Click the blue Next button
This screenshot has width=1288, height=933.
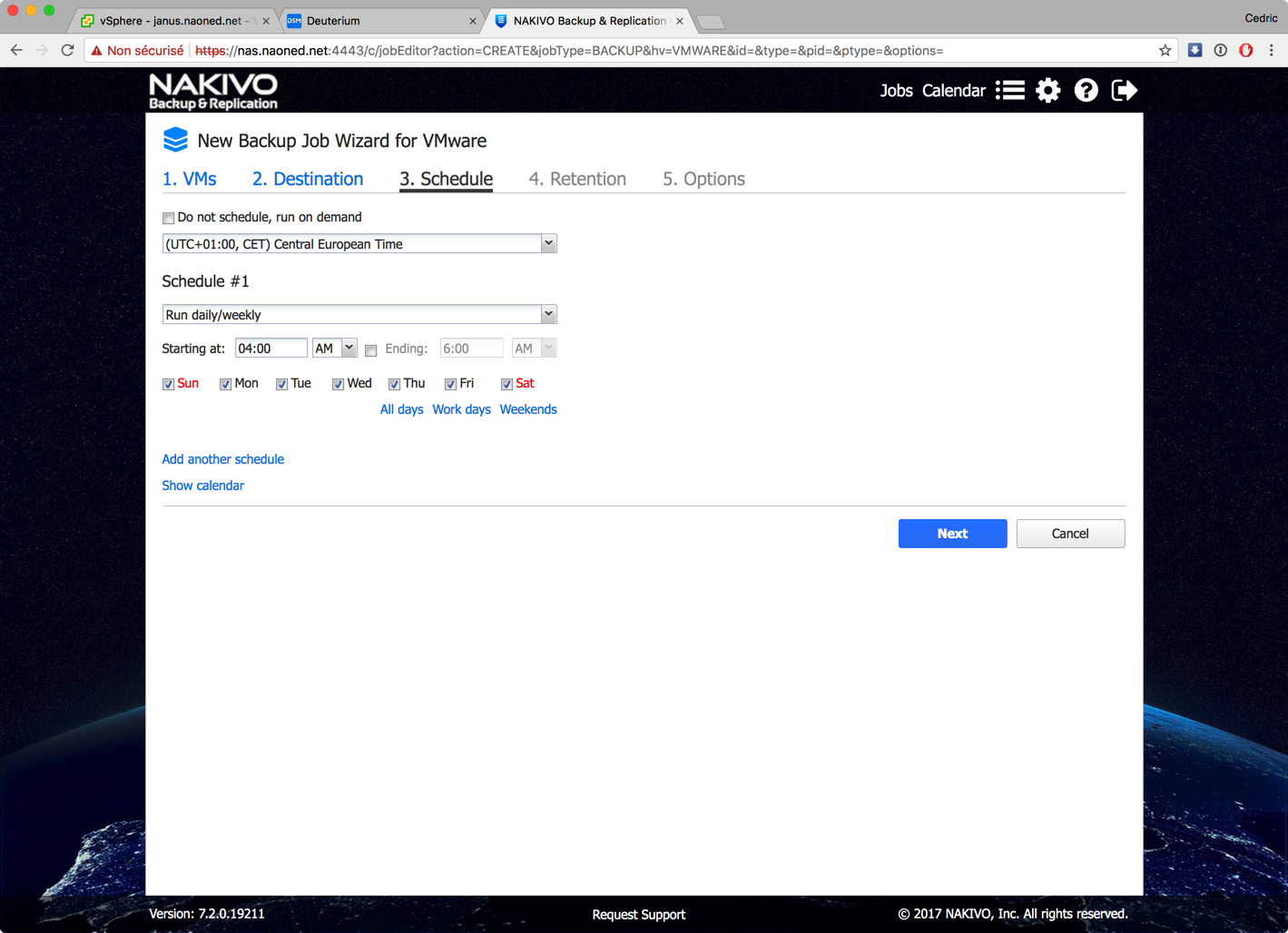tap(952, 534)
